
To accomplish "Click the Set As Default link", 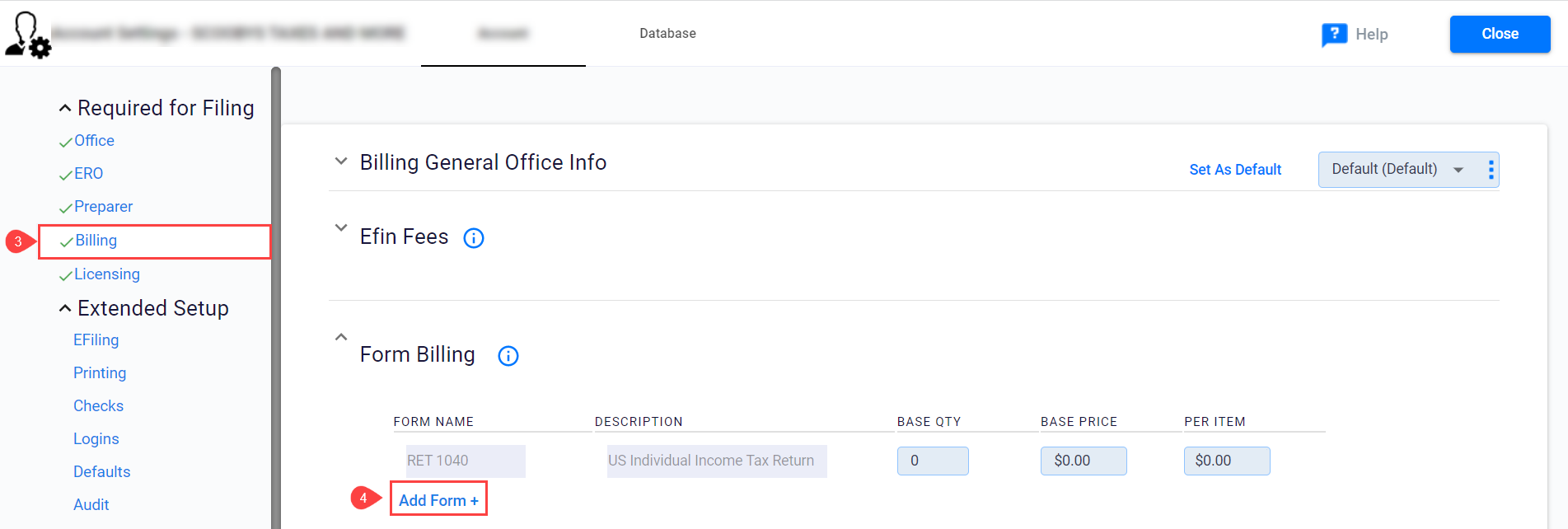I will coord(1235,170).
